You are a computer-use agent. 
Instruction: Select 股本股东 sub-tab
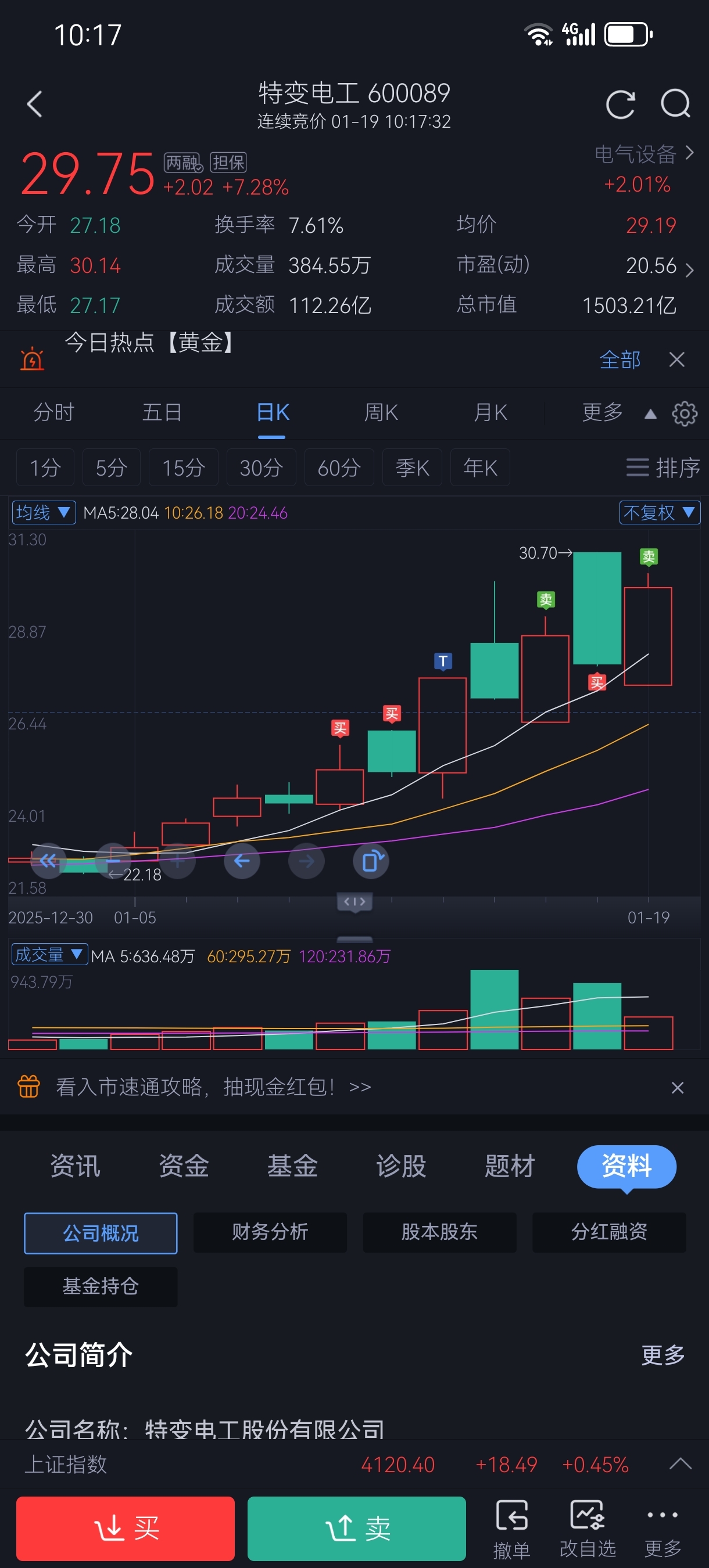pos(440,1232)
